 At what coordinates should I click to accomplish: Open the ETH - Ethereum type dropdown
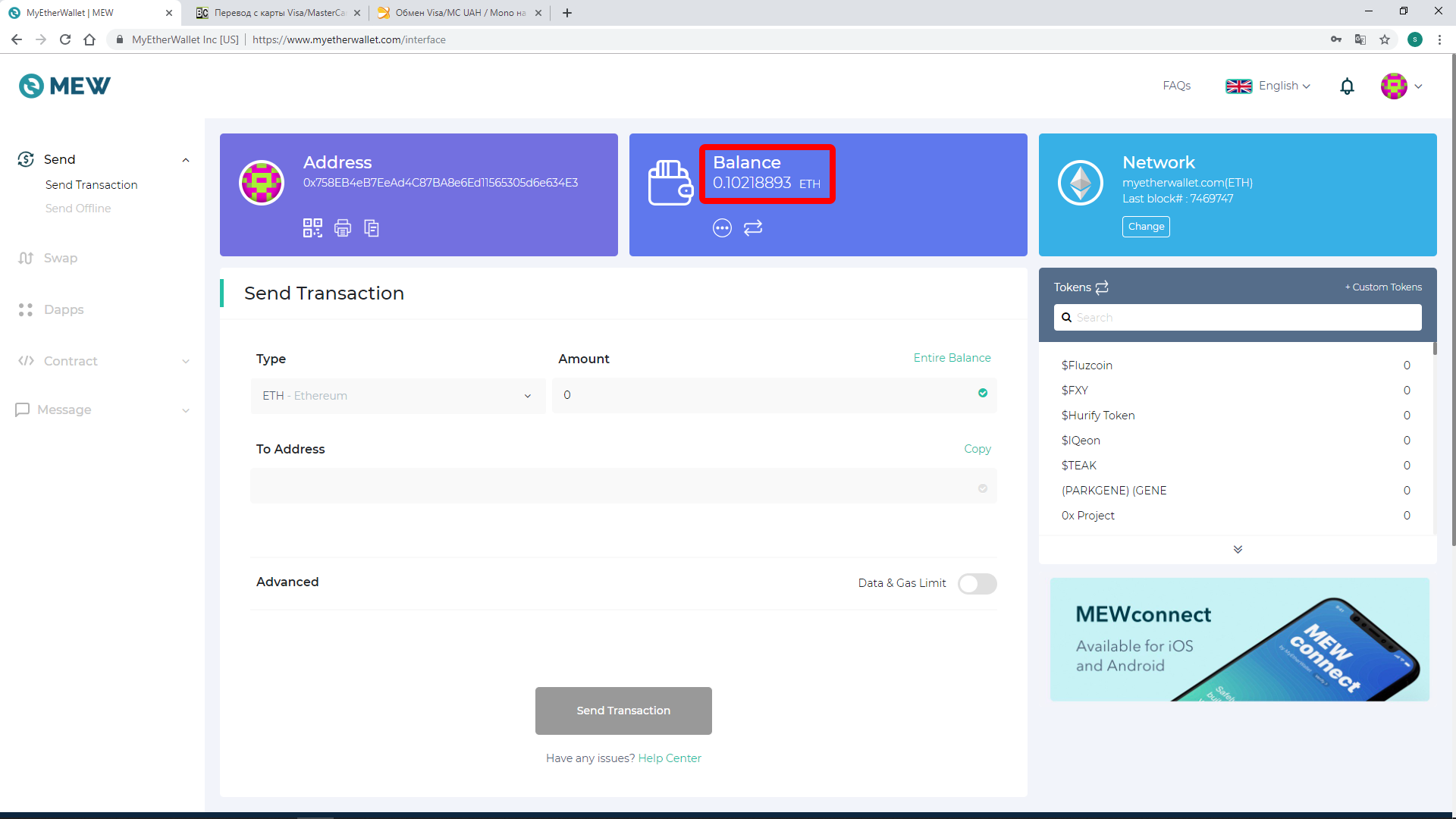point(397,396)
